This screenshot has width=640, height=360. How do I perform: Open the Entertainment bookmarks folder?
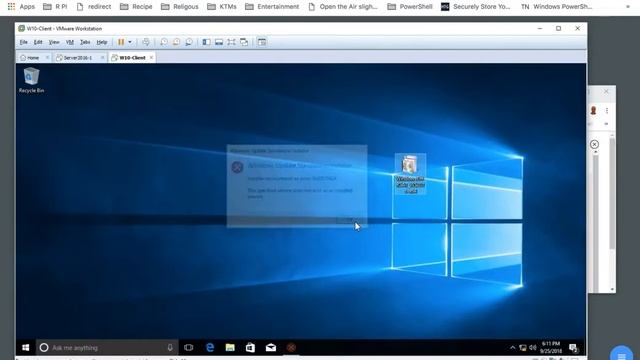pyautogui.click(x=272, y=7)
